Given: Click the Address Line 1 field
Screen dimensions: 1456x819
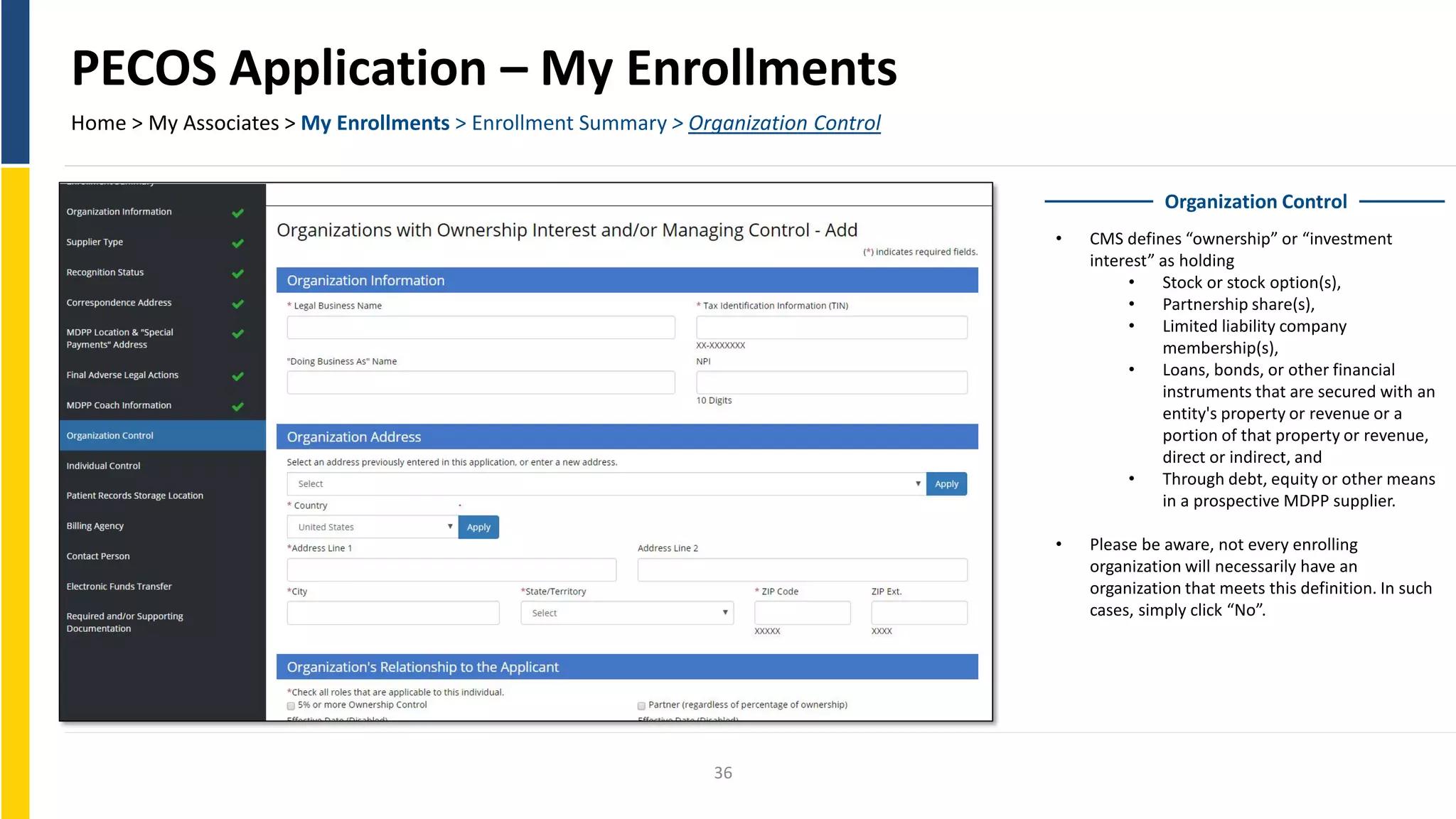Looking at the screenshot, I should click(x=451, y=570).
